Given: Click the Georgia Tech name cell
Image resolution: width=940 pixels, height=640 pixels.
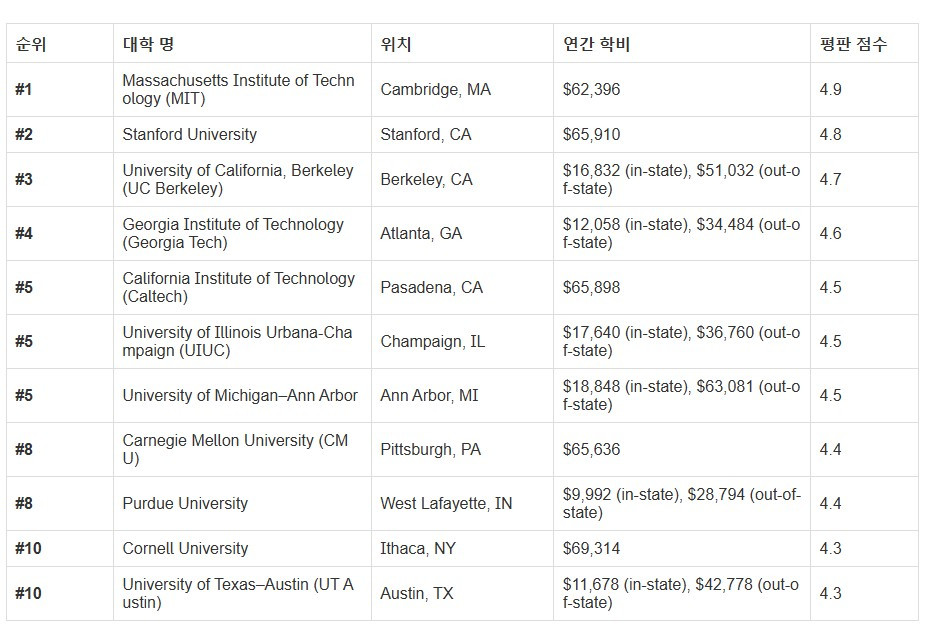Looking at the screenshot, I should tap(233, 233).
